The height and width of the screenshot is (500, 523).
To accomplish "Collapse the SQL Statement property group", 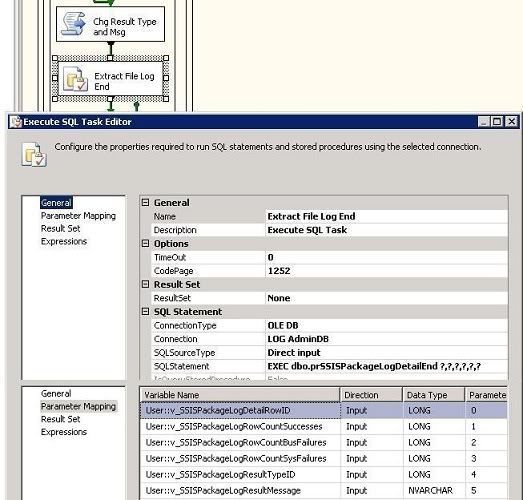I will click(145, 312).
